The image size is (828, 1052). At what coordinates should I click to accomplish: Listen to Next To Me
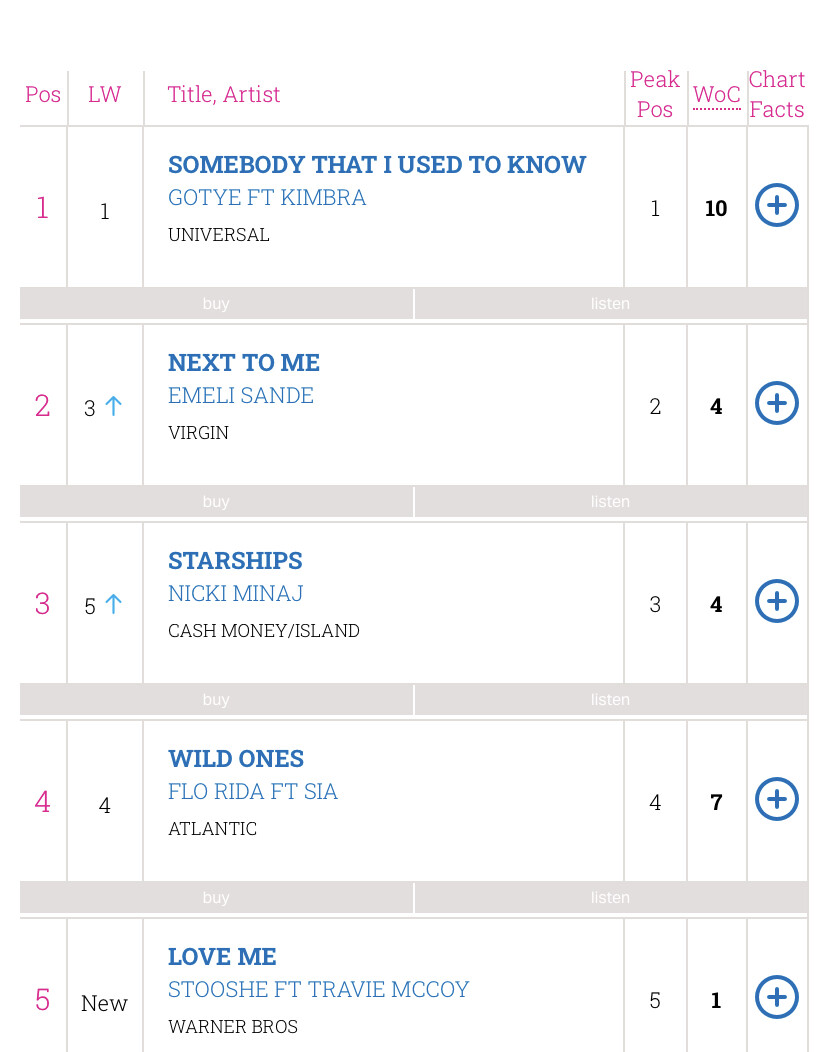click(x=611, y=502)
